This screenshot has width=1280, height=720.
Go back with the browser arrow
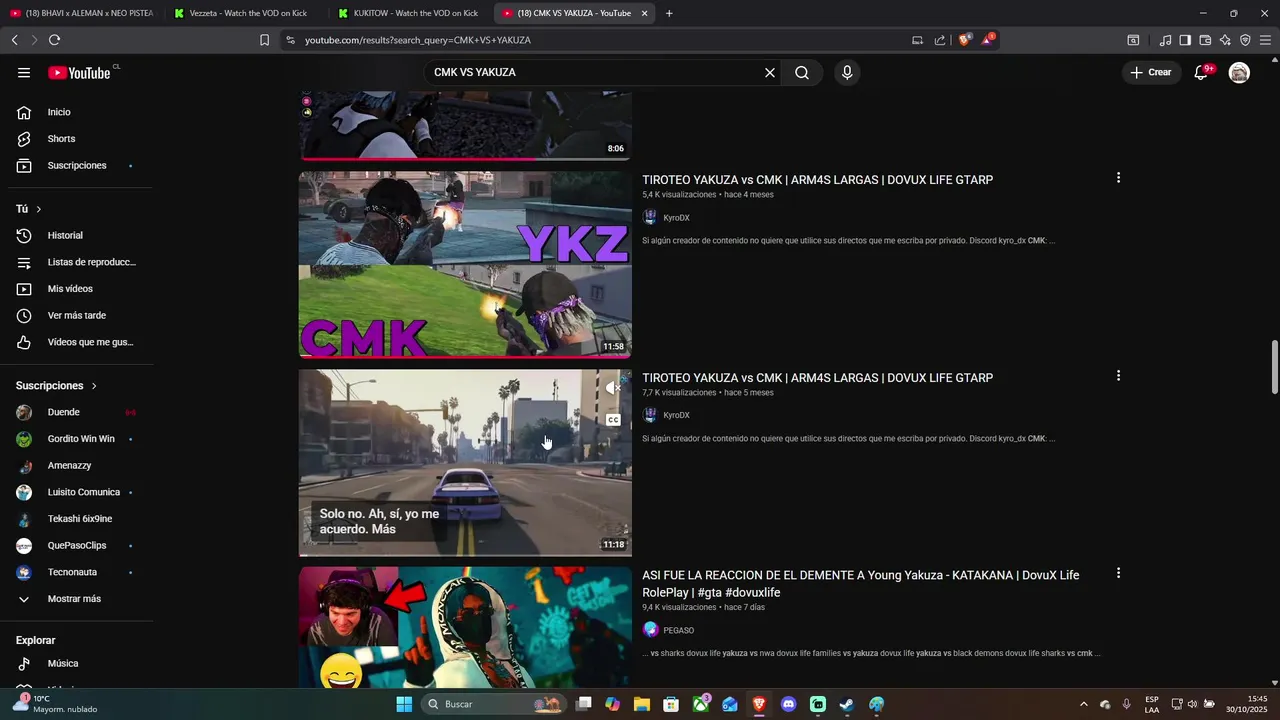tap(14, 40)
